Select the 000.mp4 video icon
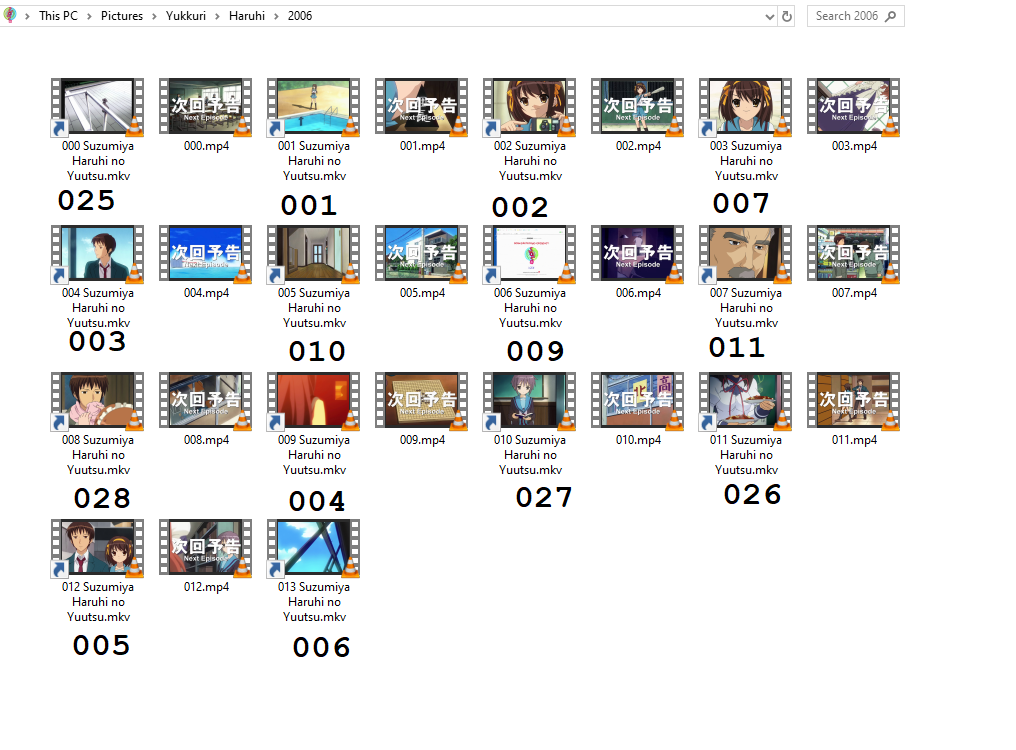 [206, 107]
